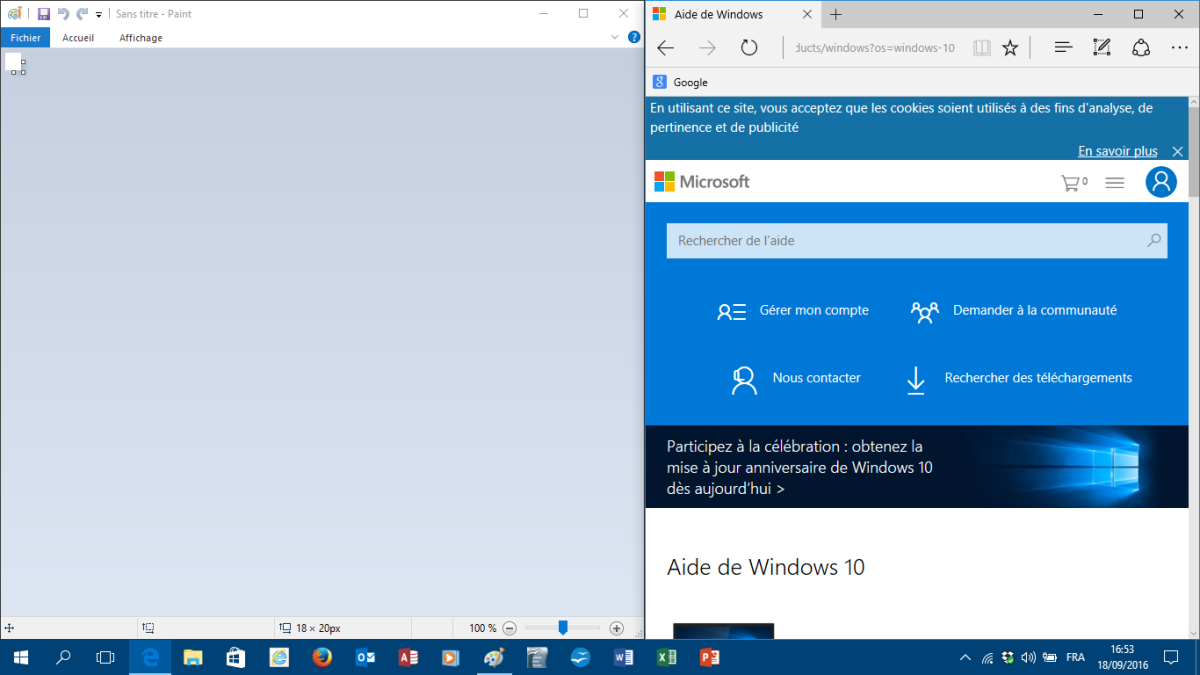Open File Explorer from taskbar

192,658
